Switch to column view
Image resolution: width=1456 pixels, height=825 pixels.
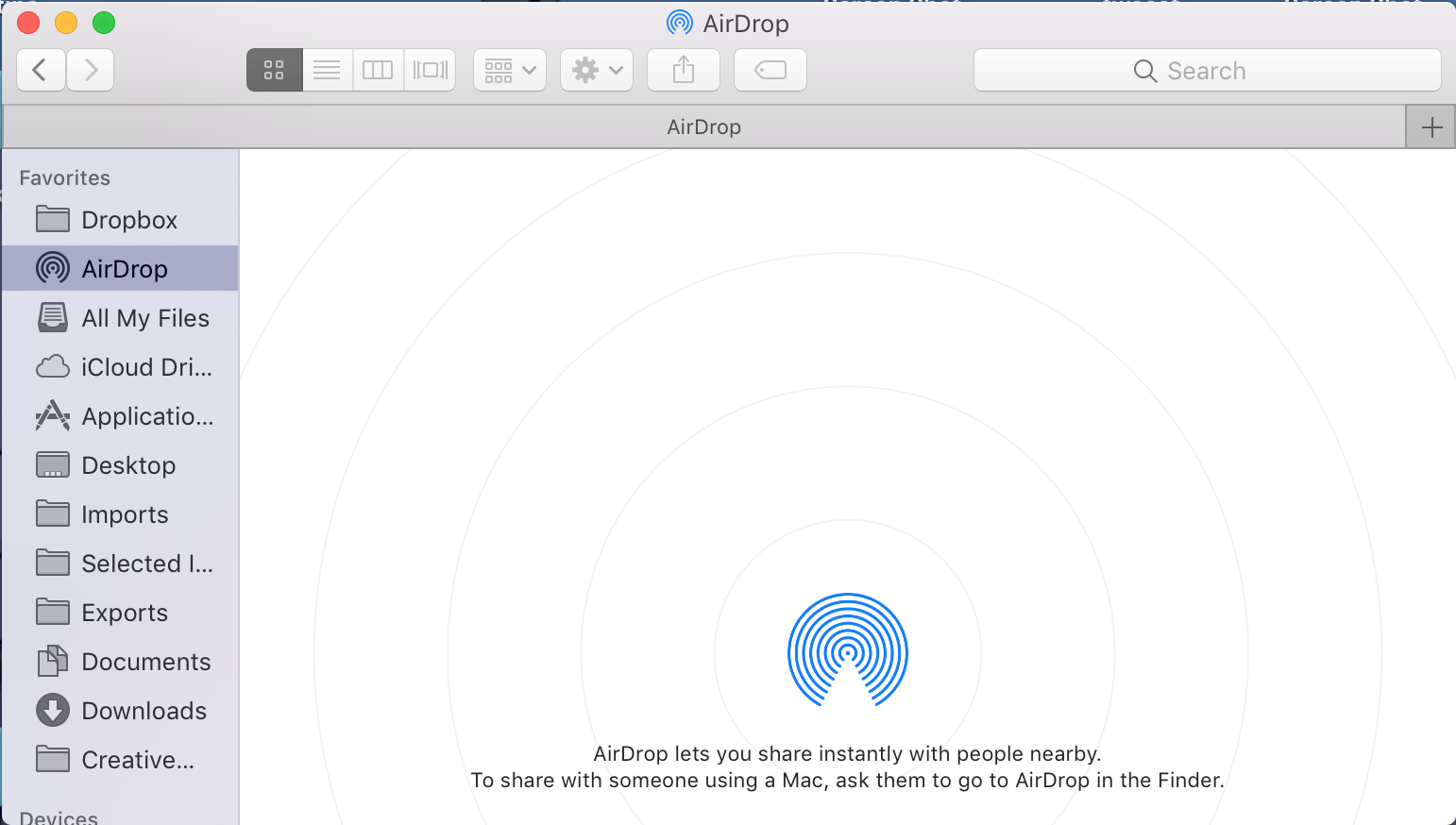point(378,70)
